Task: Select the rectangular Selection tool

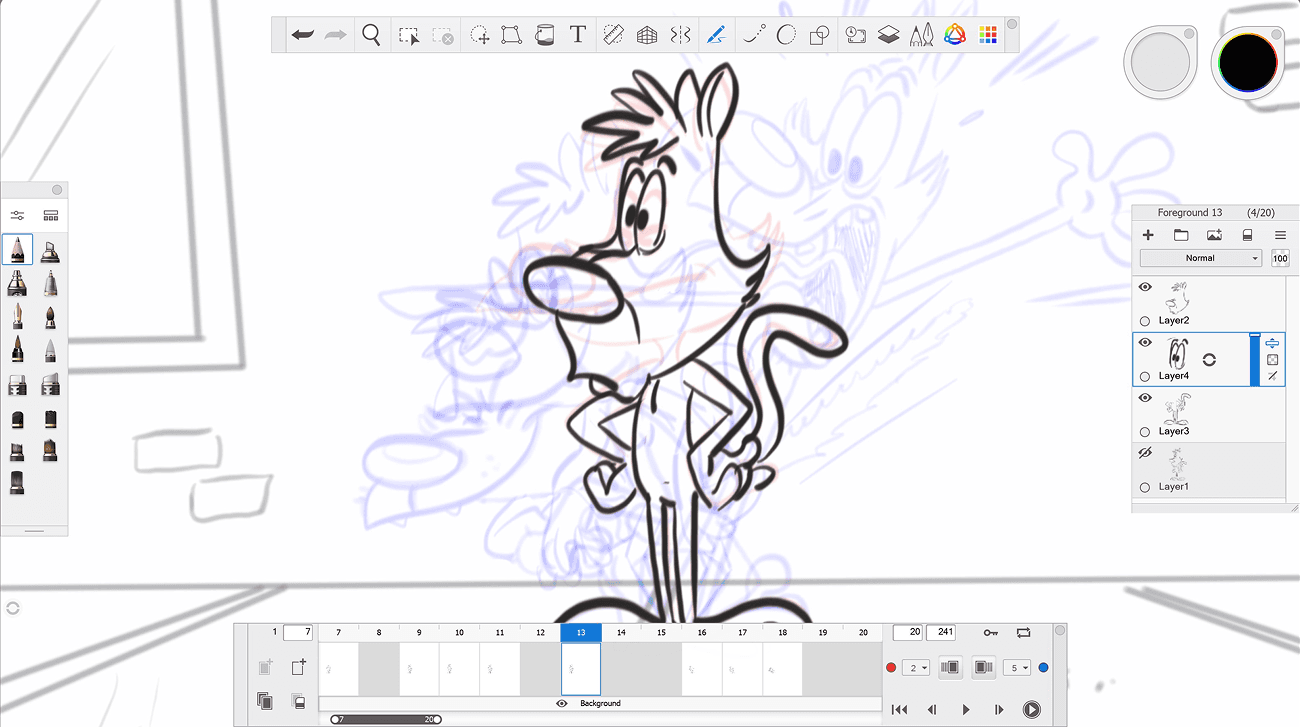Action: click(x=409, y=36)
